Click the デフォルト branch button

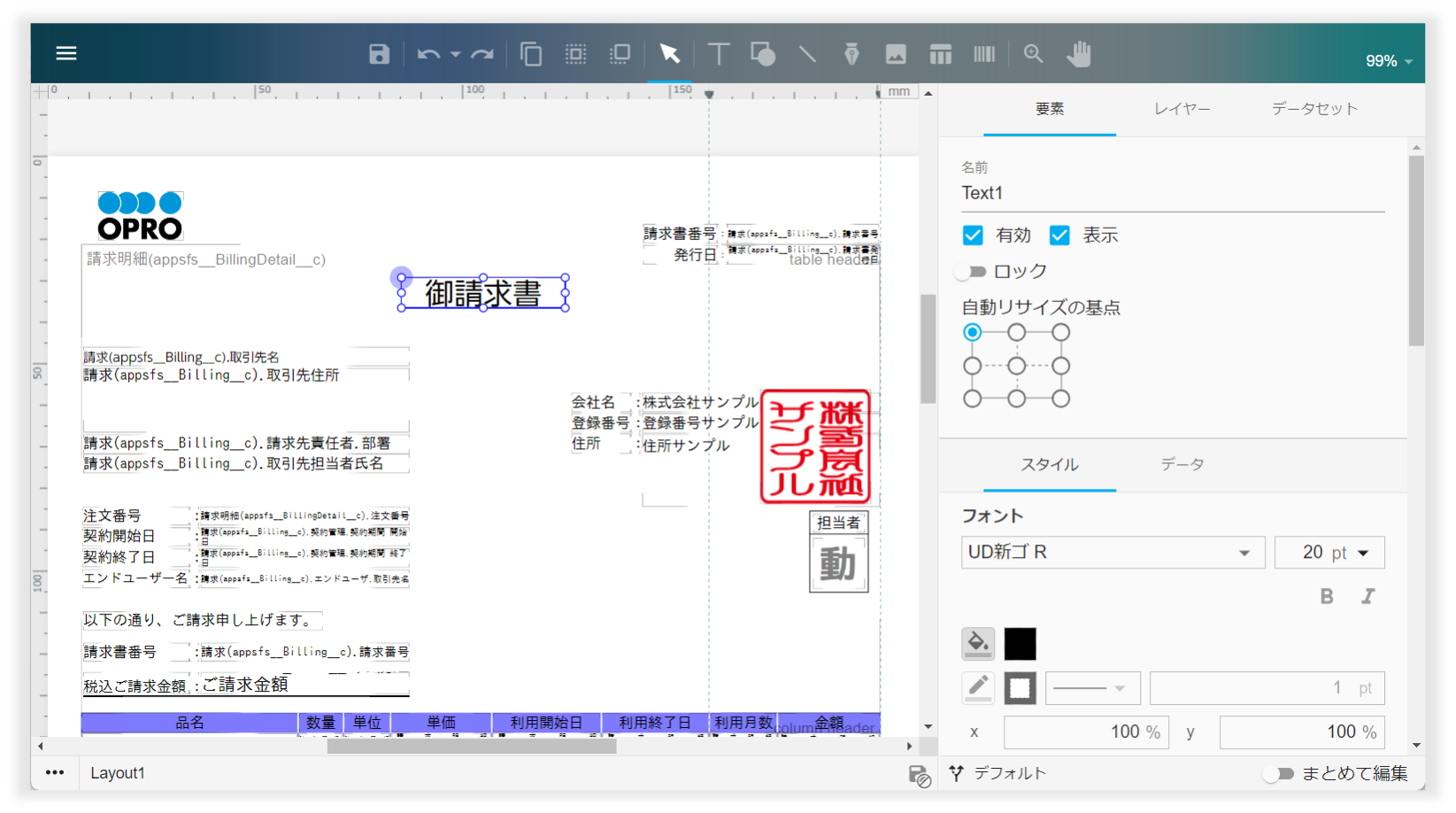[998, 773]
